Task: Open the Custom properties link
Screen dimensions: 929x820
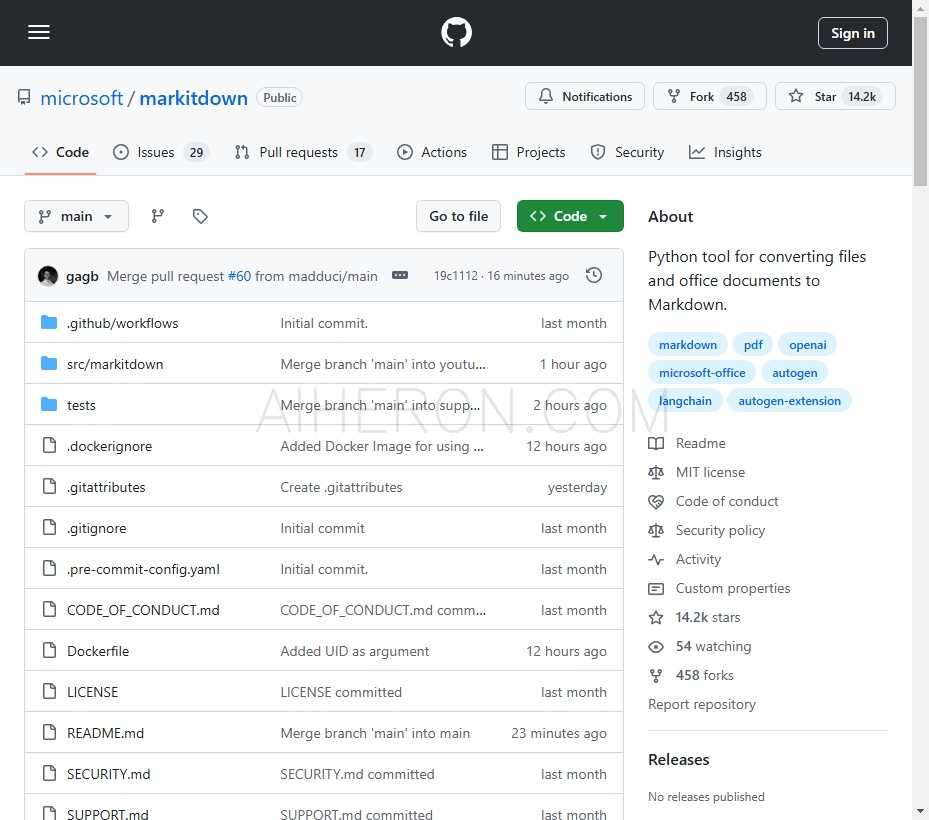Action: (x=733, y=588)
